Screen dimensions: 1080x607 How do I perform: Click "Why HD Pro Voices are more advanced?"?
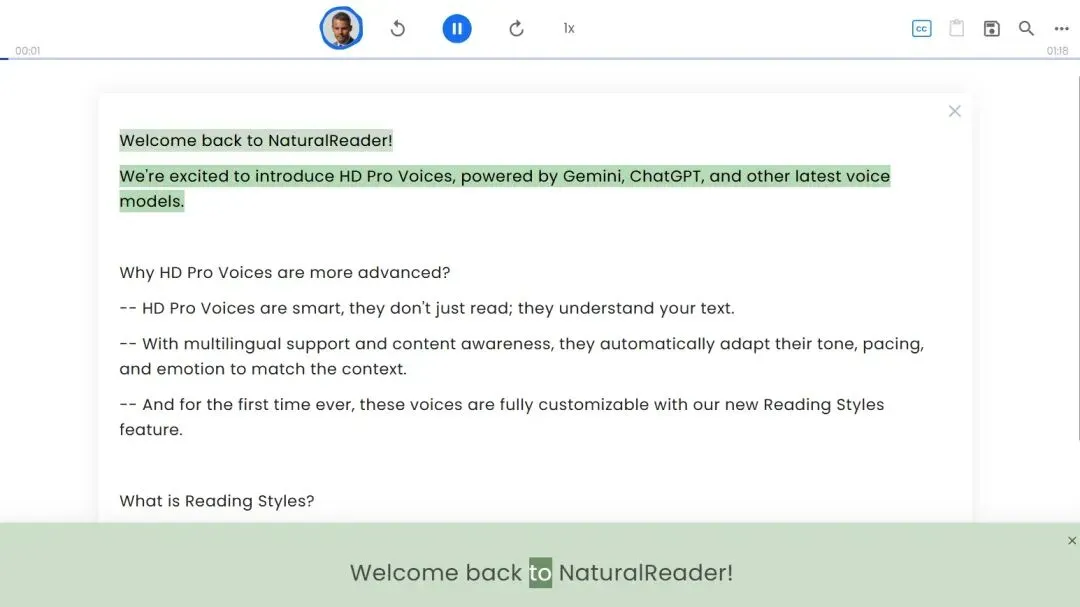[x=284, y=272]
